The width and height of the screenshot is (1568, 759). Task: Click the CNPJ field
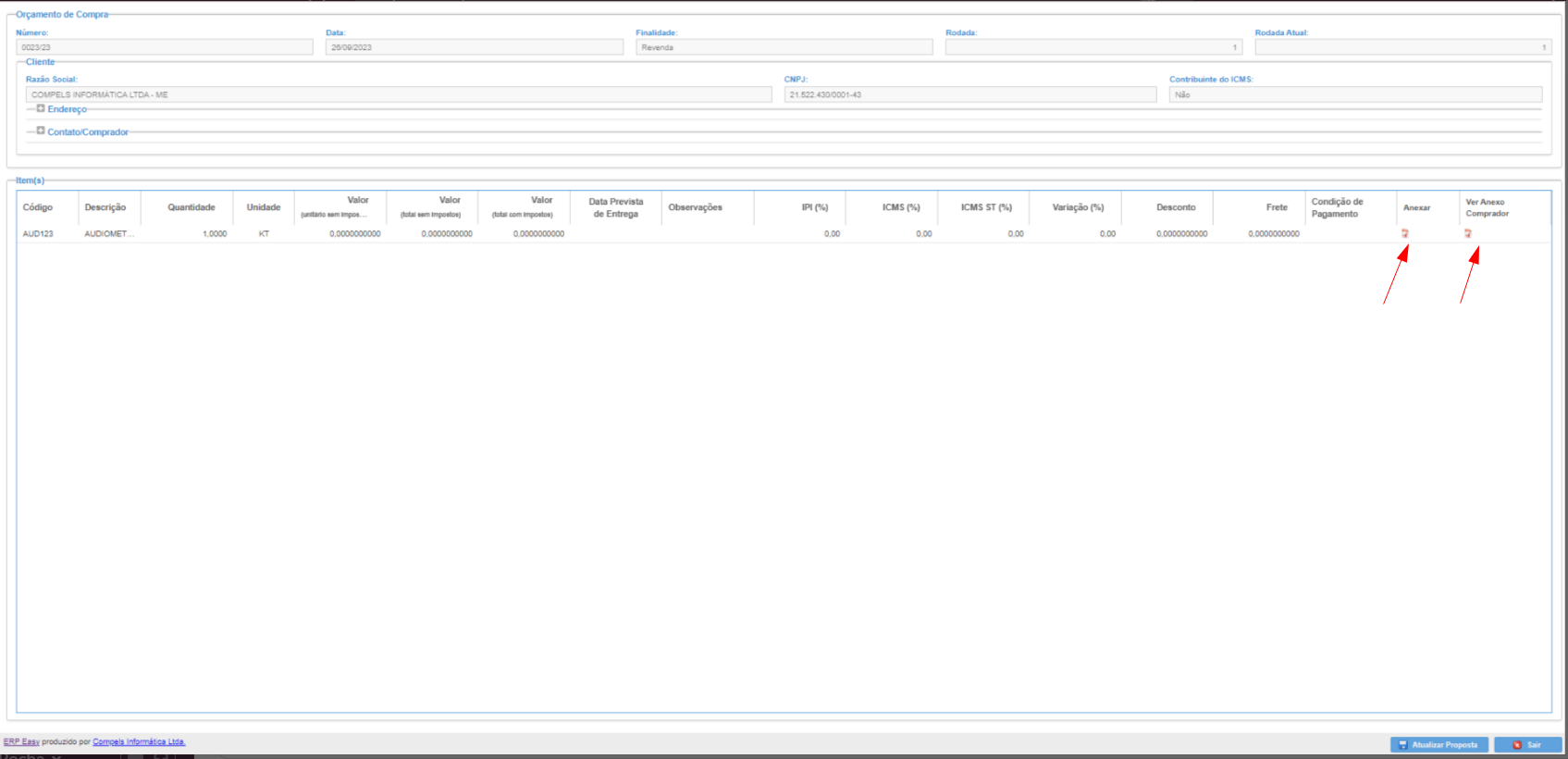[x=970, y=94]
